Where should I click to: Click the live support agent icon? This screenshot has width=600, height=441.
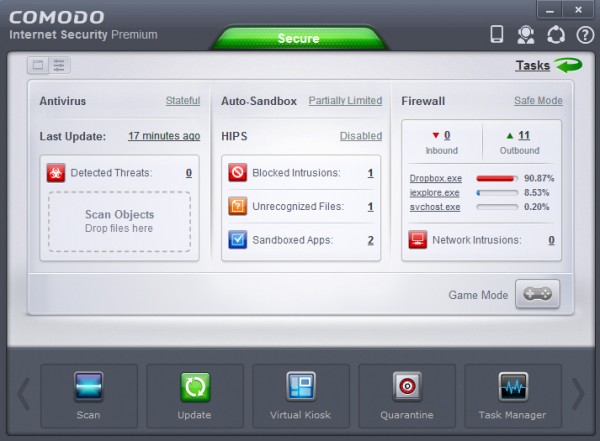(526, 34)
